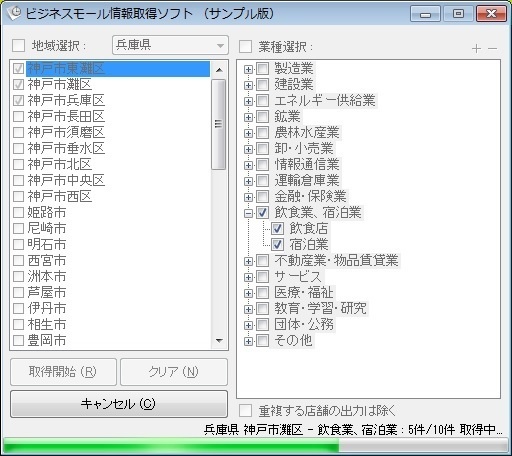
Task: Uncheck 飲食業、宿泊業 parent checkbox
Action: (262, 213)
